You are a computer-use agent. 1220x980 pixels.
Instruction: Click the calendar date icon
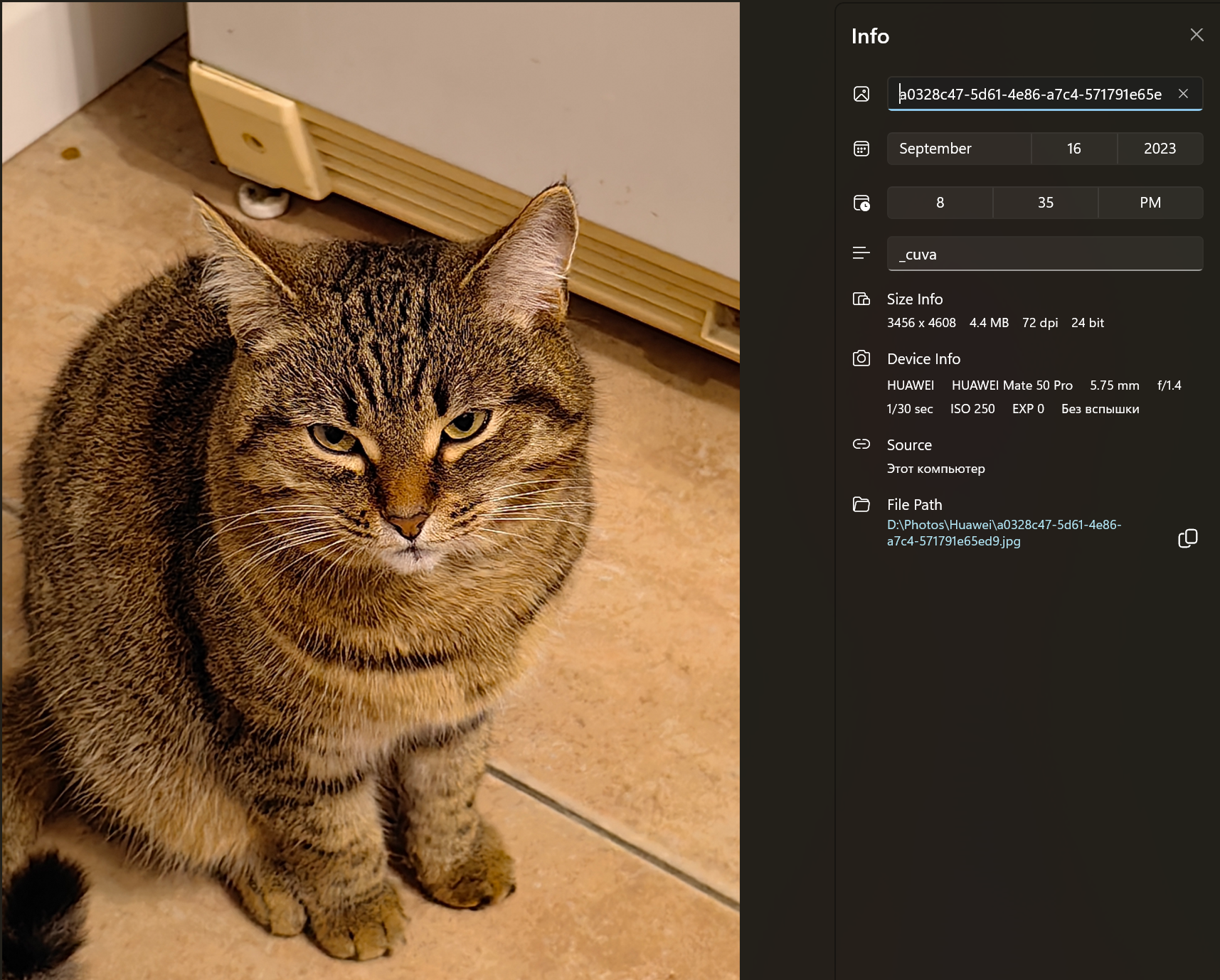click(861, 149)
